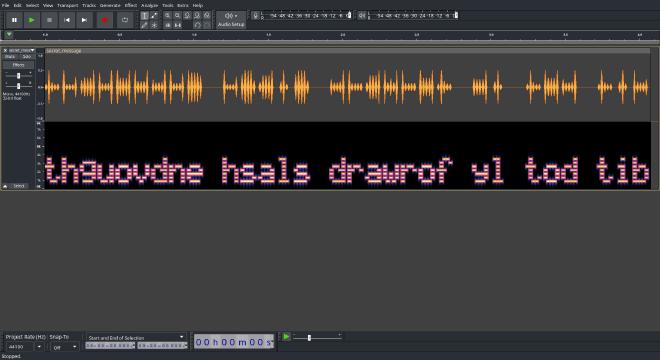Image resolution: width=660 pixels, height=360 pixels.
Task: Solo the secret_message track
Action: tap(27, 56)
